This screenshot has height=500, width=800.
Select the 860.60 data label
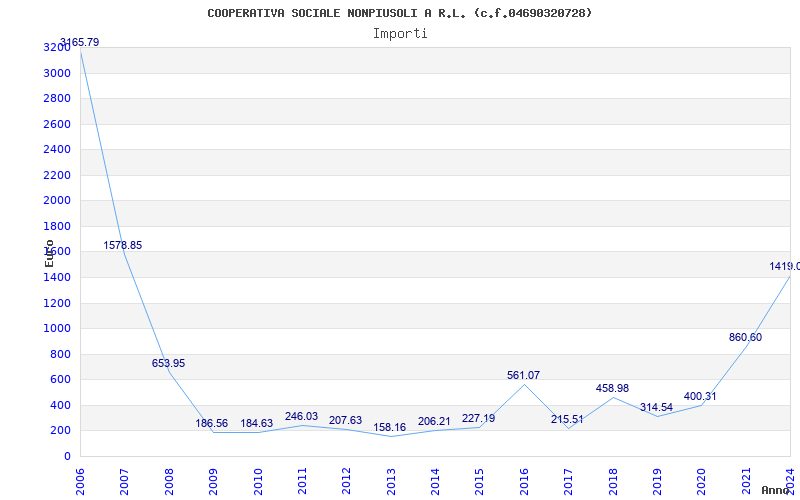coord(745,338)
